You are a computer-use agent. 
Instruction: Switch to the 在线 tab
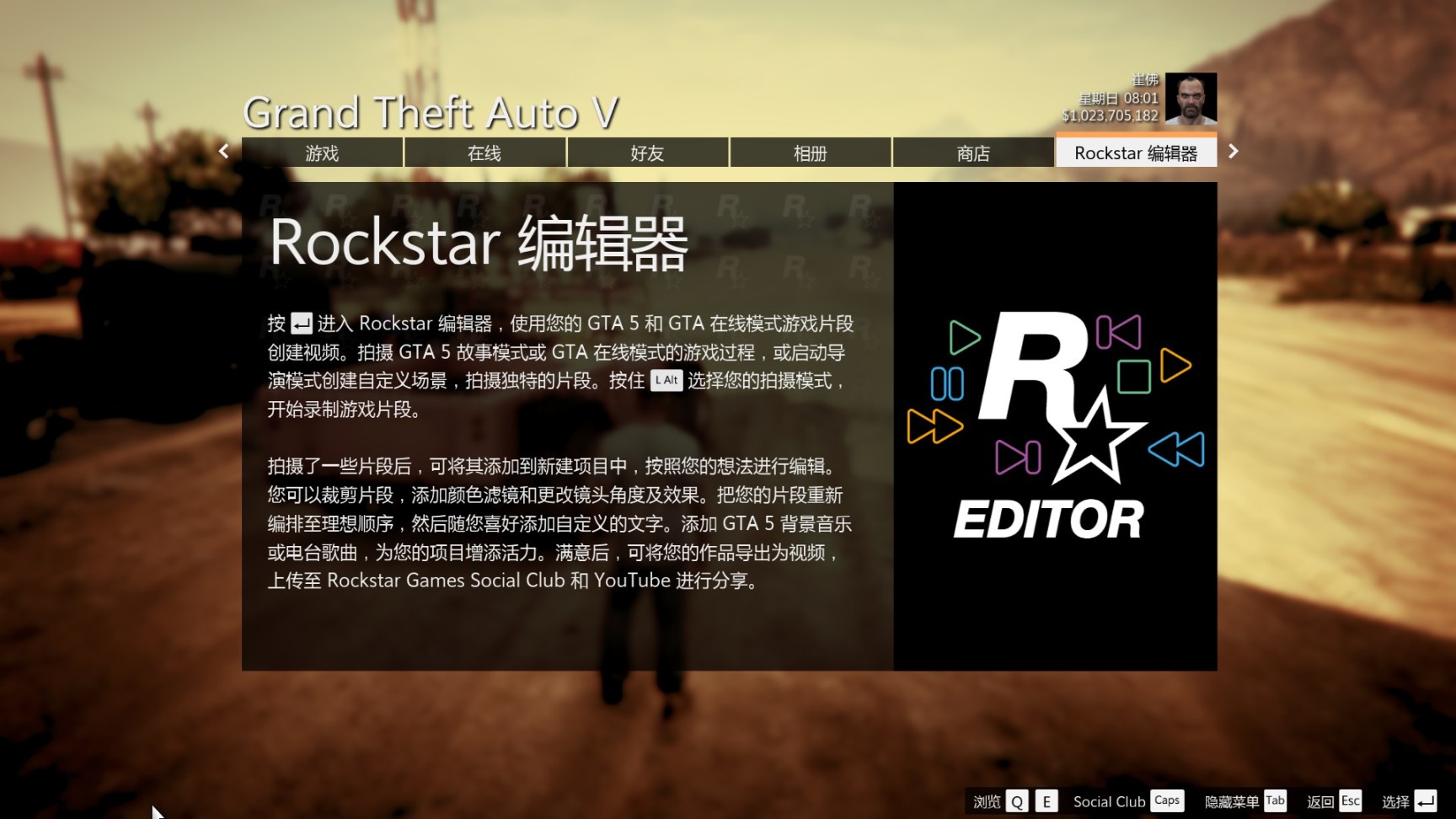click(484, 153)
